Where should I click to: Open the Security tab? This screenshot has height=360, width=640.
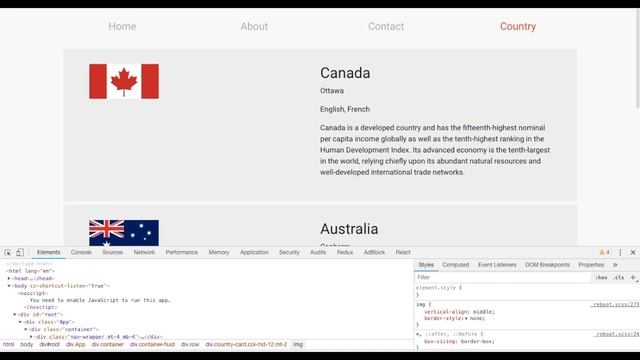pyautogui.click(x=289, y=252)
